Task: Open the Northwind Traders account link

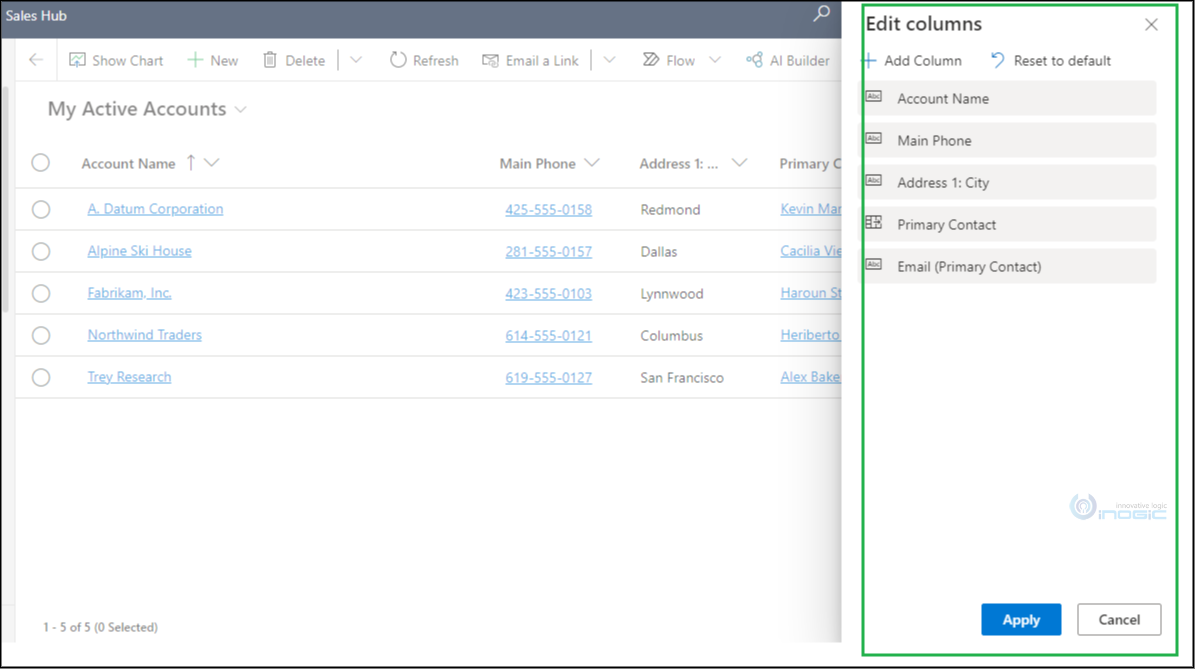Action: pyautogui.click(x=145, y=334)
